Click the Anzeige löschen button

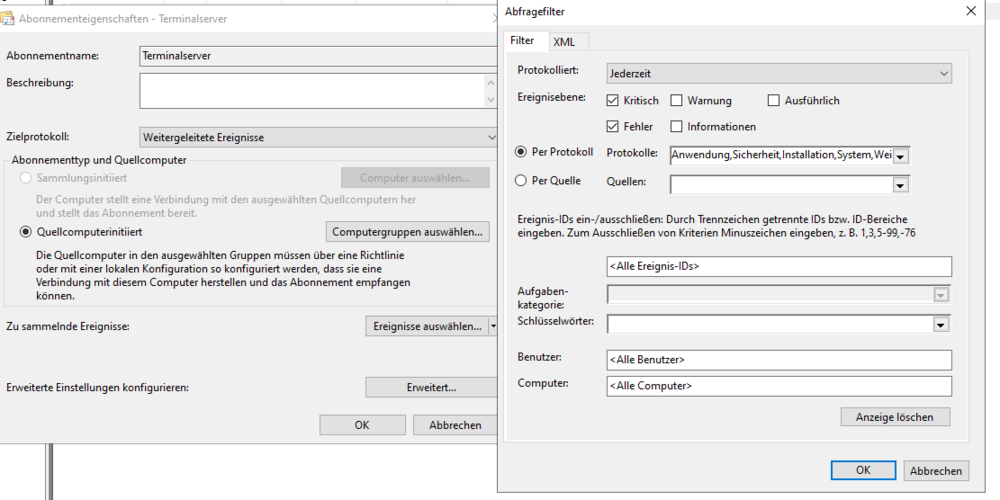(x=895, y=416)
